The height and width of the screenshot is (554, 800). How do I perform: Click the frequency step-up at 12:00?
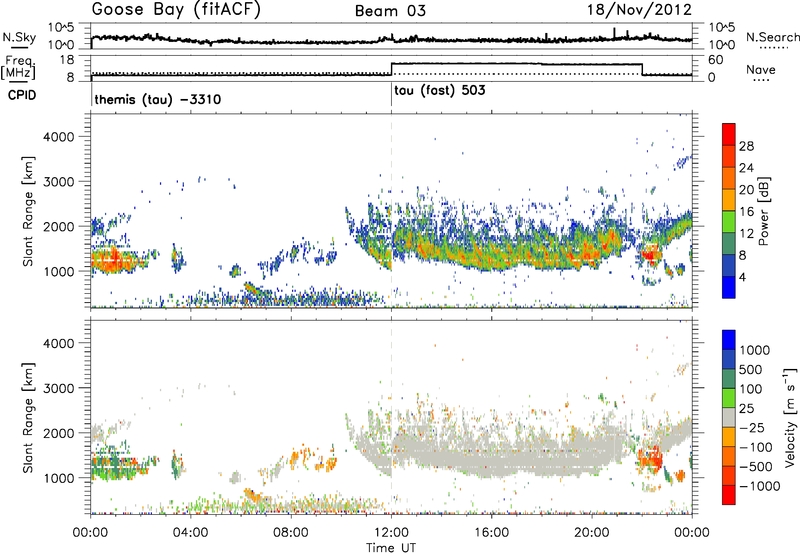pyautogui.click(x=391, y=69)
